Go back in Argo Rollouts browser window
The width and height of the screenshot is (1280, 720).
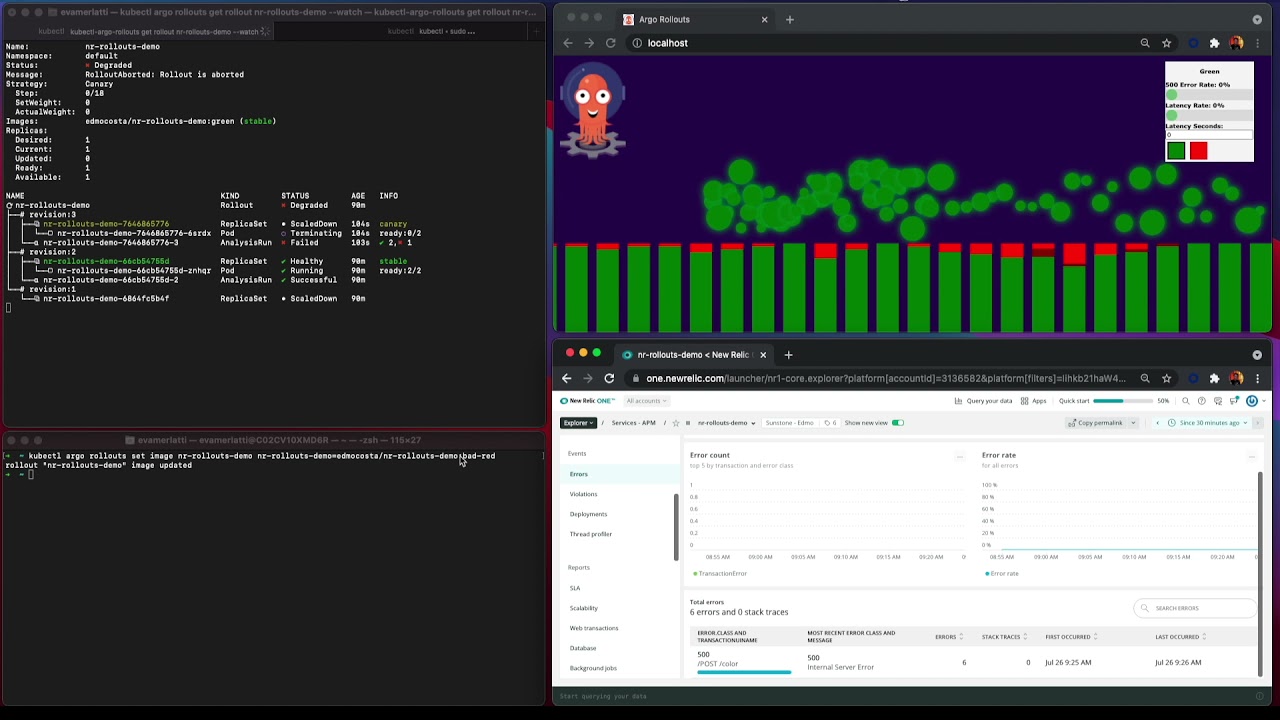568,43
